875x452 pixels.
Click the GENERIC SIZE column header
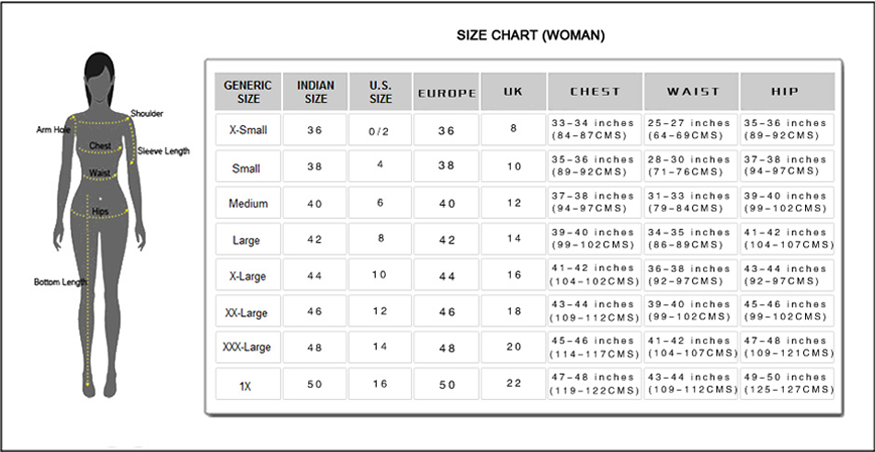(247, 92)
